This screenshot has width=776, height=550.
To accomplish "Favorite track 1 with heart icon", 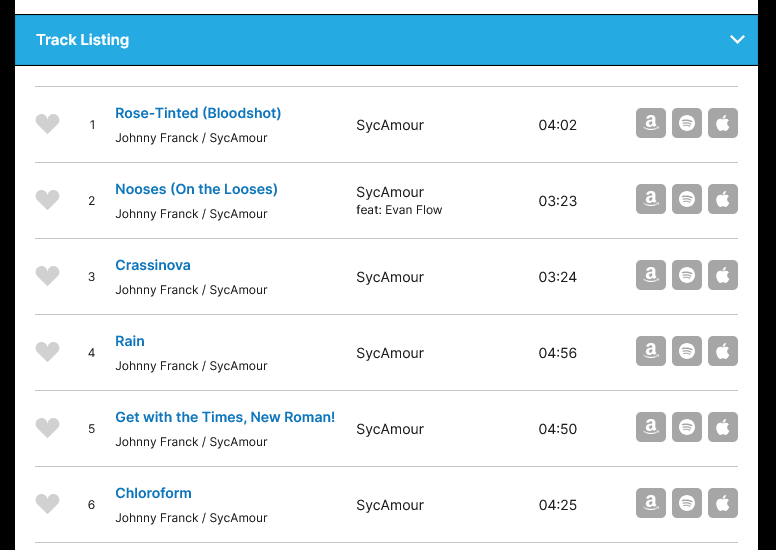I will coord(48,124).
